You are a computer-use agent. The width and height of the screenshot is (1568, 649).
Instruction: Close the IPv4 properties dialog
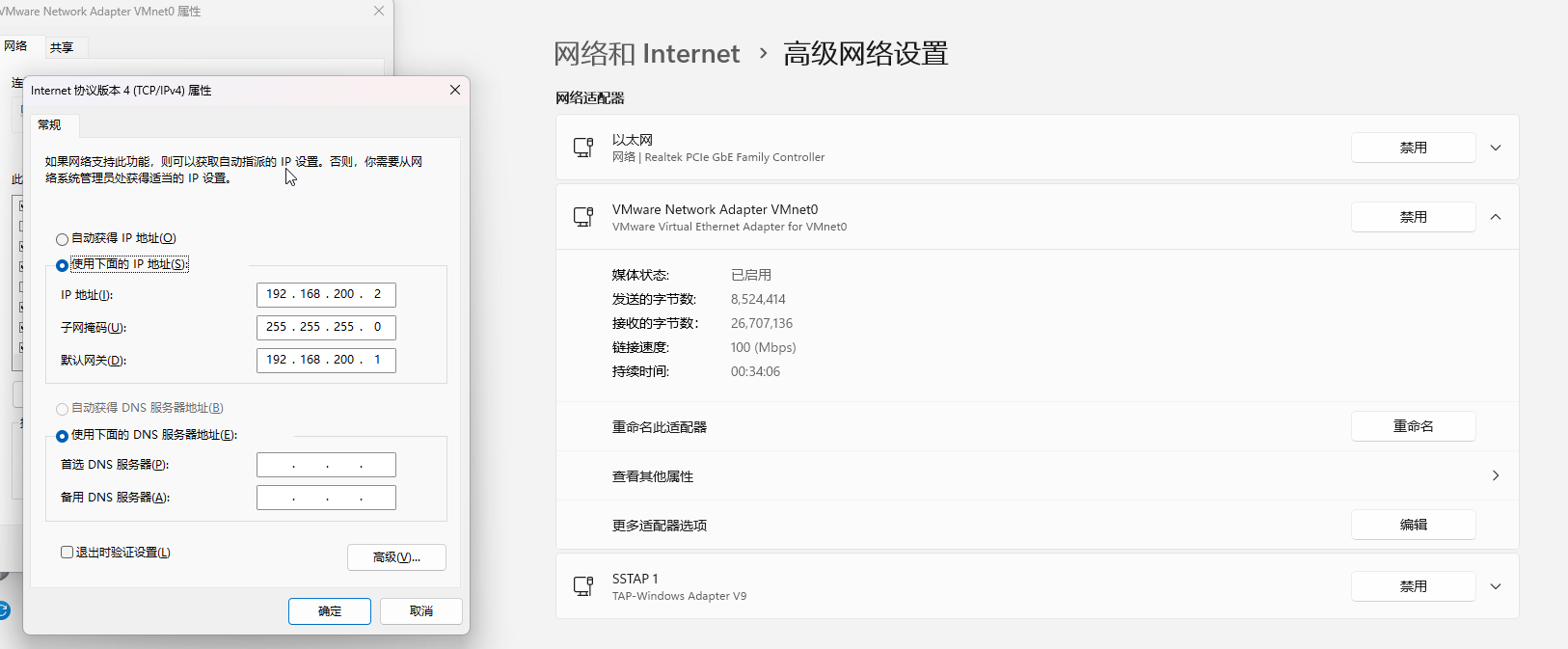tap(455, 90)
